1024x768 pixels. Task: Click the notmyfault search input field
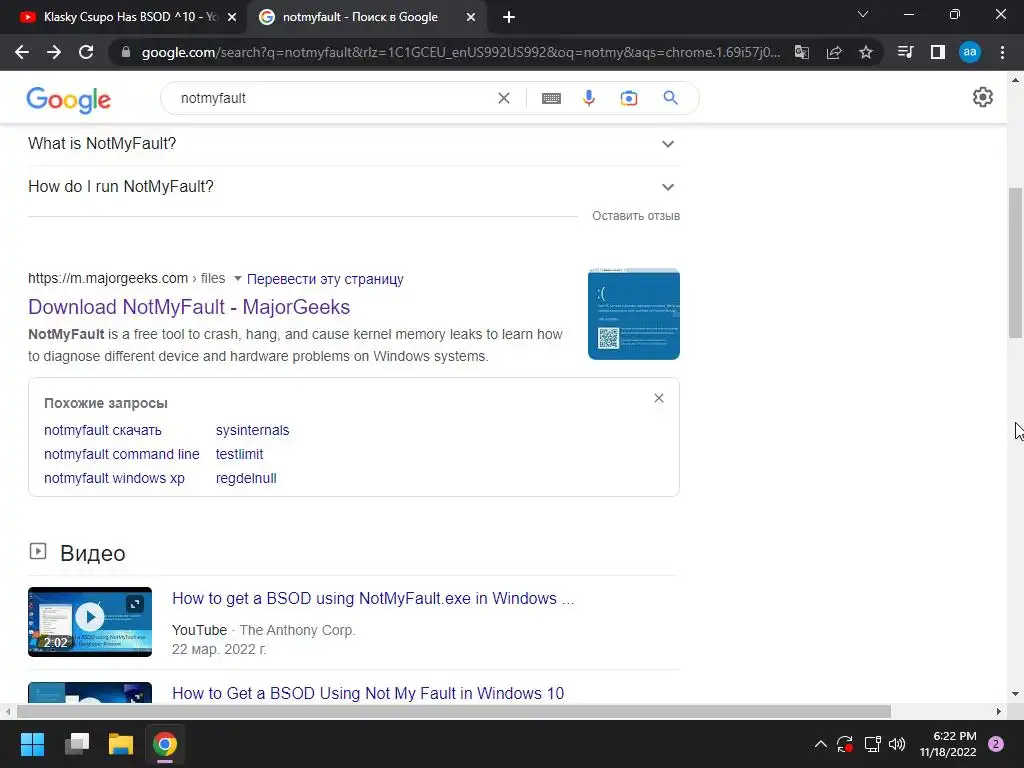pyautogui.click(x=333, y=98)
